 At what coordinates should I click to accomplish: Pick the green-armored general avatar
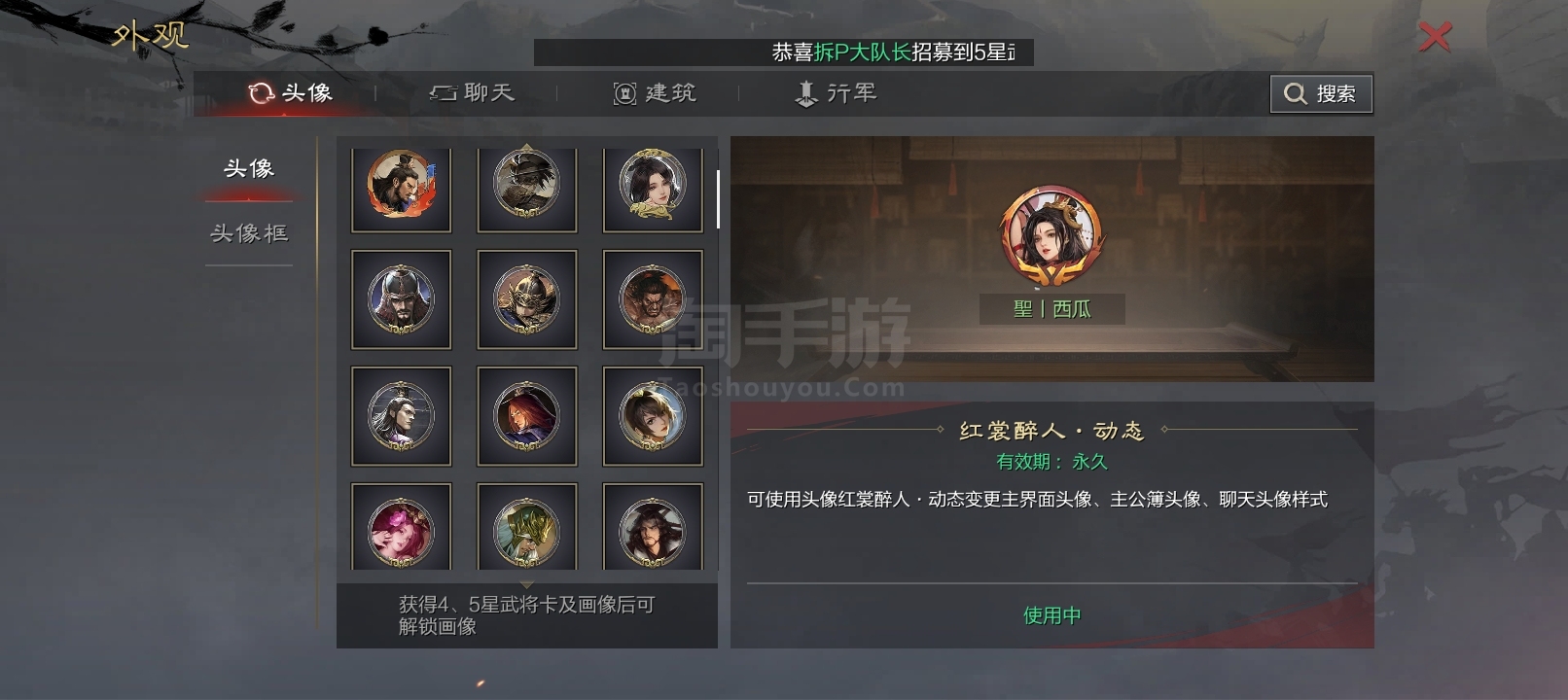pos(526,527)
